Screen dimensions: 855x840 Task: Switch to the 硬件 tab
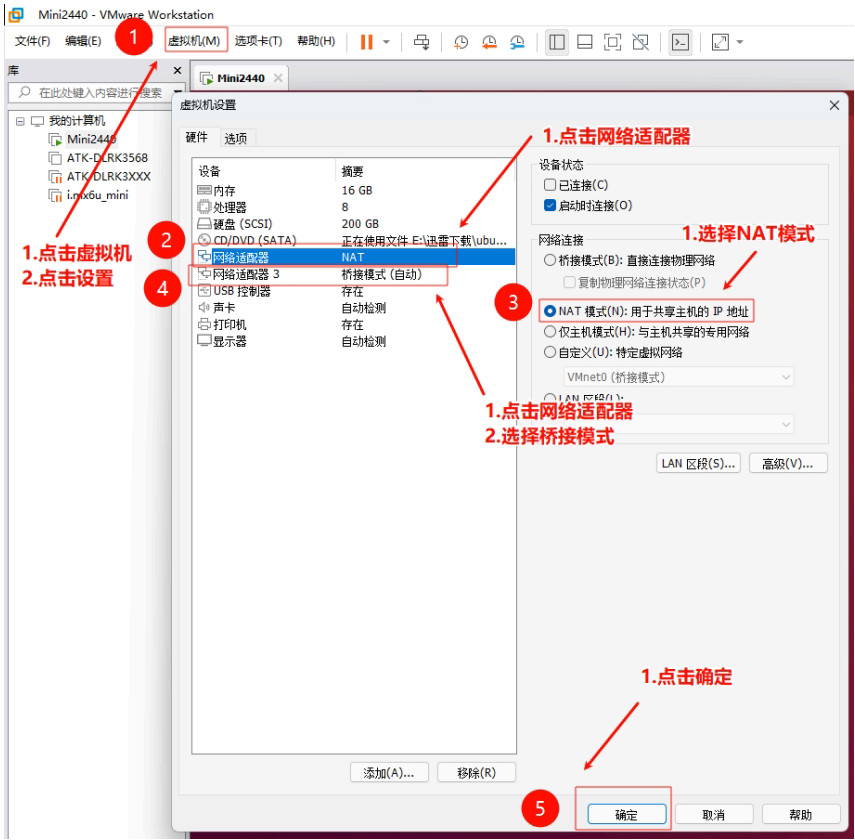pos(197,137)
